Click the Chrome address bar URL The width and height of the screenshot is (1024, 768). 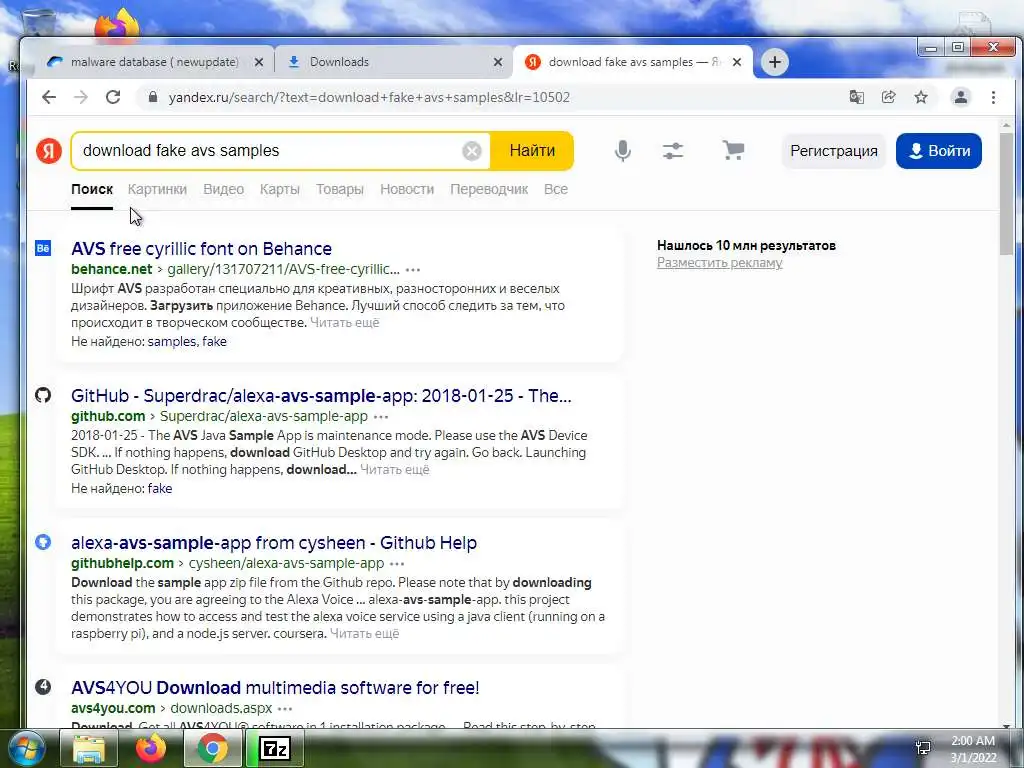369,97
